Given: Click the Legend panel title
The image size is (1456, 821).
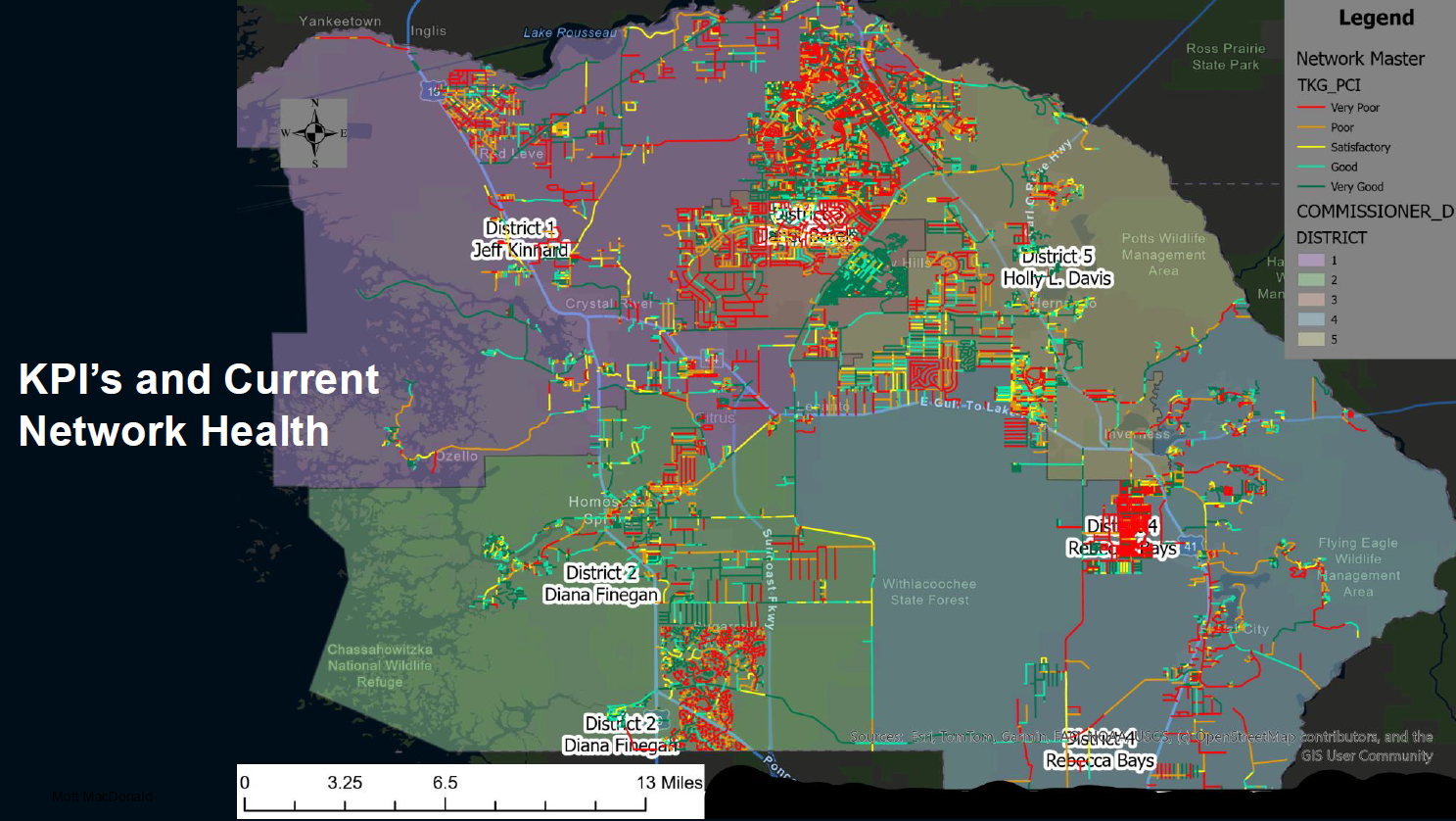Looking at the screenshot, I should pos(1376,18).
